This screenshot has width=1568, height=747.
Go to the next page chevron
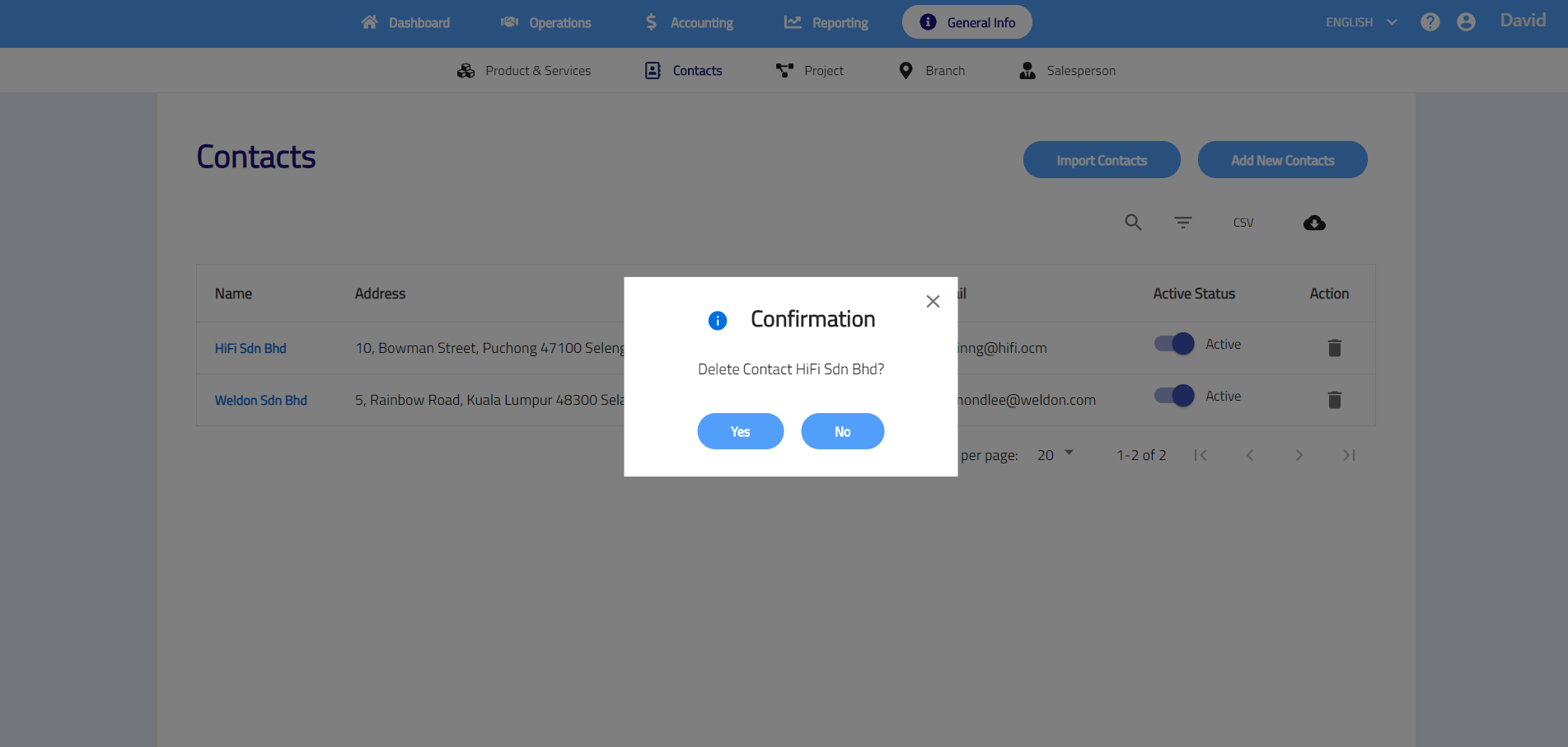(x=1299, y=455)
